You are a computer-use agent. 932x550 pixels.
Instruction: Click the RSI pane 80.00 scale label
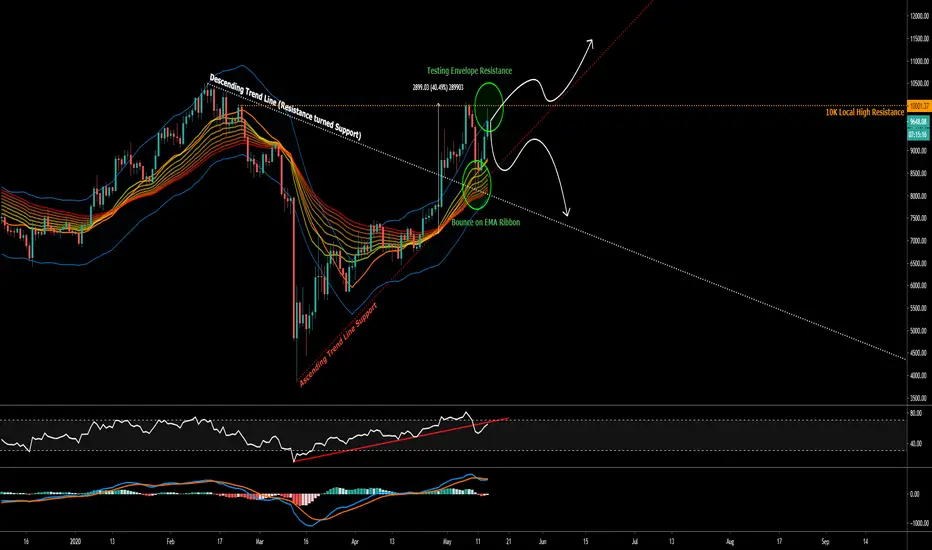916,413
